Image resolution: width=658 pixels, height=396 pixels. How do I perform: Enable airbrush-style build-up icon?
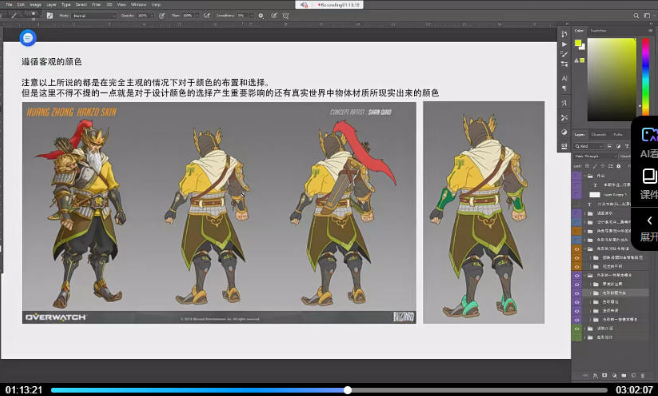tap(207, 16)
